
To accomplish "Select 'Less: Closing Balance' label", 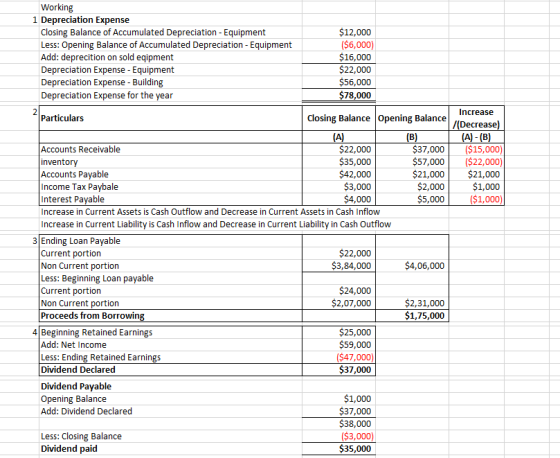I will (x=81, y=437).
